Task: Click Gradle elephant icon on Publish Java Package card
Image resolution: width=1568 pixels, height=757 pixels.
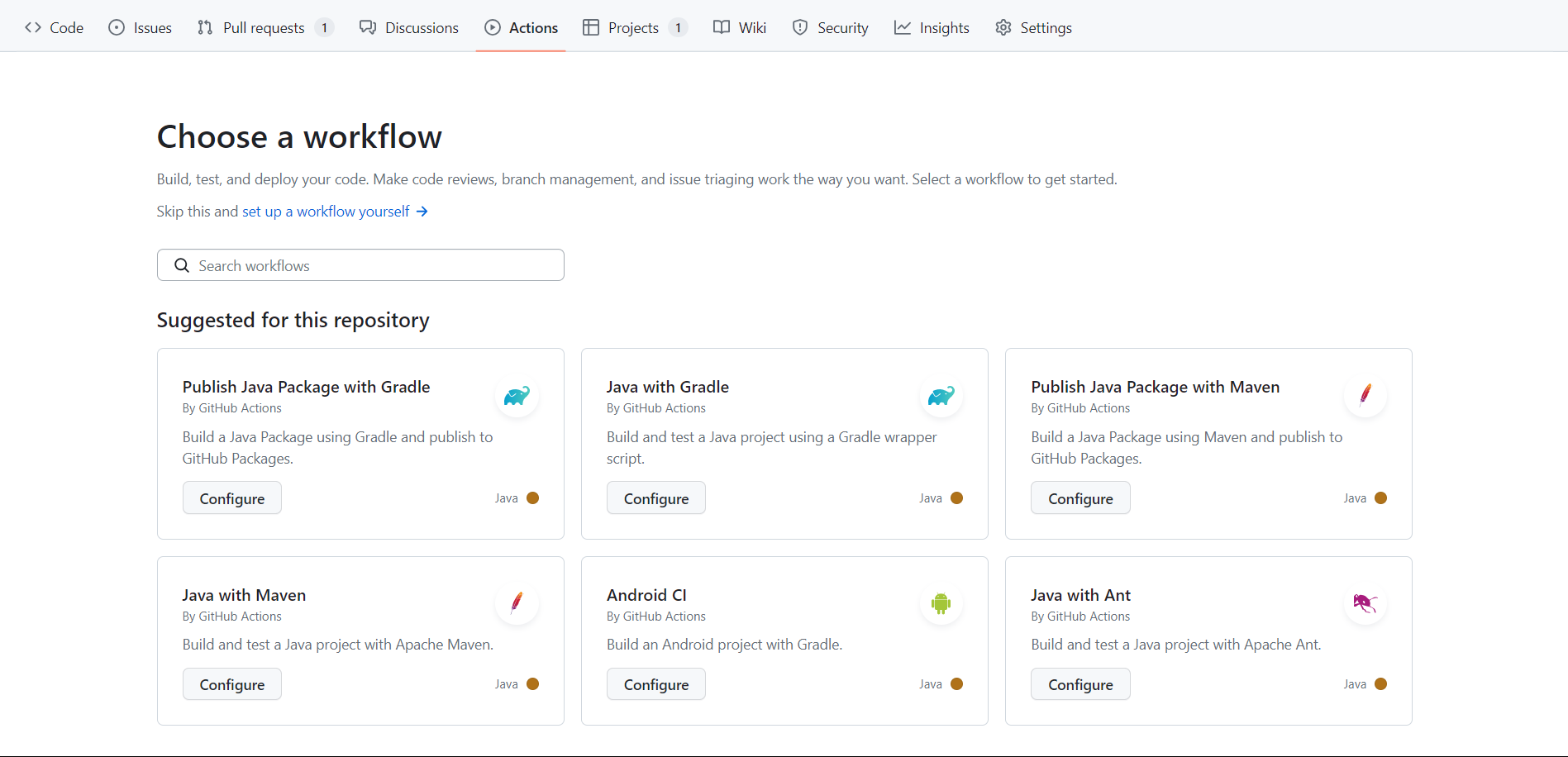Action: 517,396
